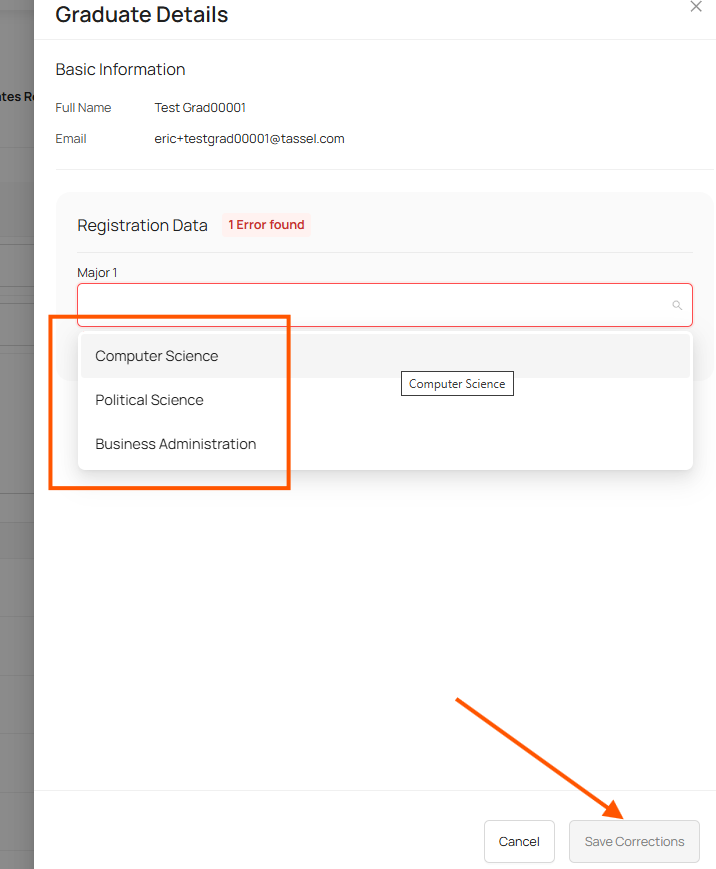The width and height of the screenshot is (716, 869).
Task: Click the orange arrow annotation
Action: [540, 755]
